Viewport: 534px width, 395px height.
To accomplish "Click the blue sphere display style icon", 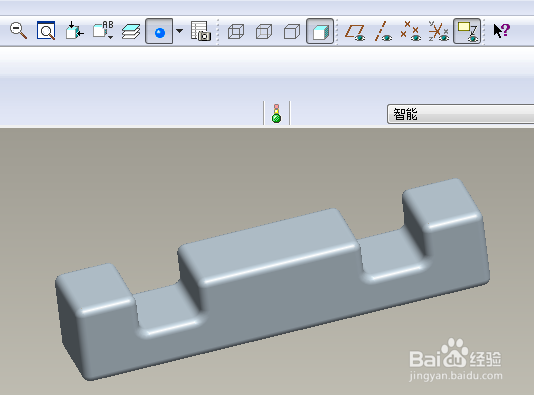I will click(x=159, y=31).
